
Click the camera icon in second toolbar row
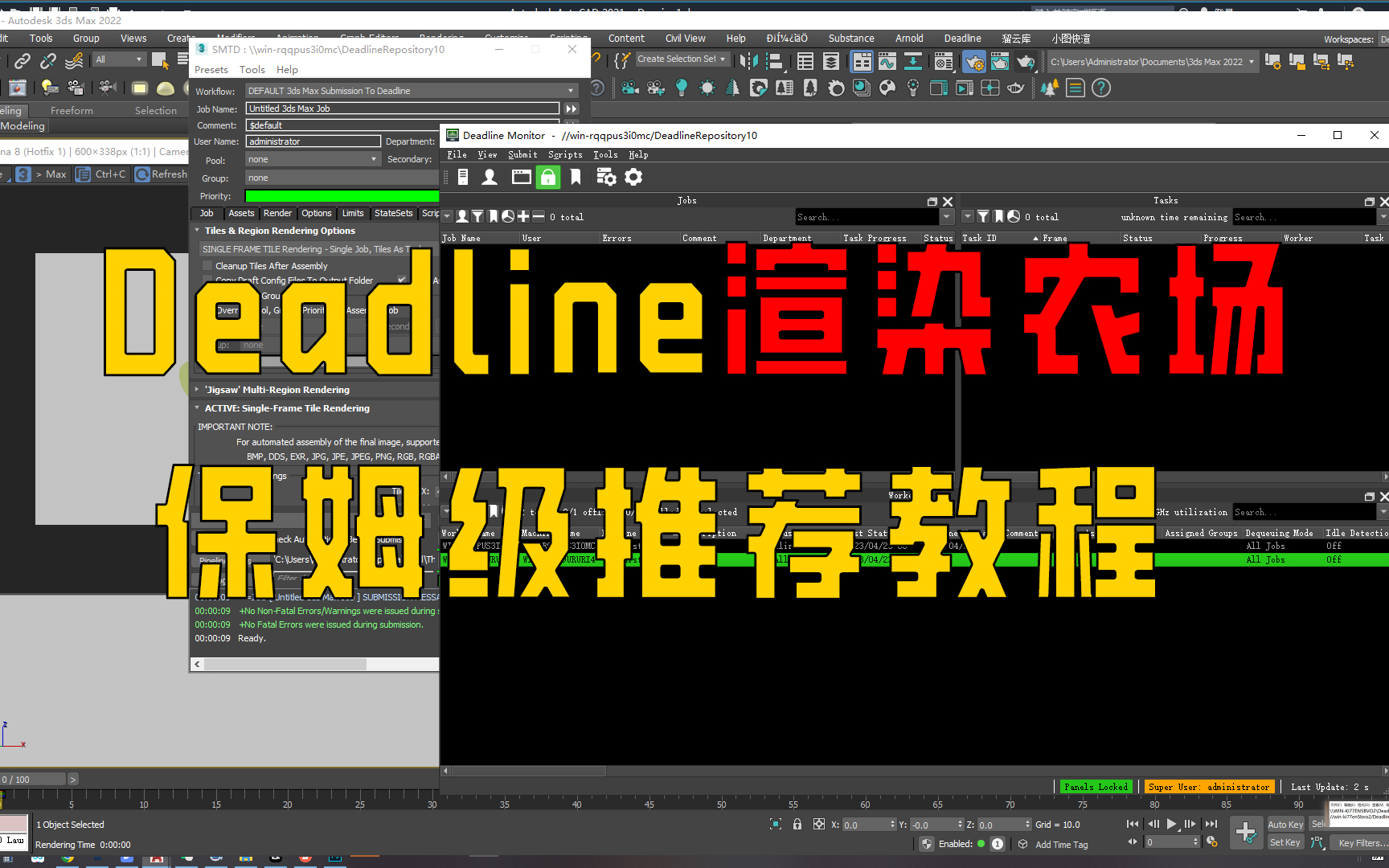click(x=630, y=88)
